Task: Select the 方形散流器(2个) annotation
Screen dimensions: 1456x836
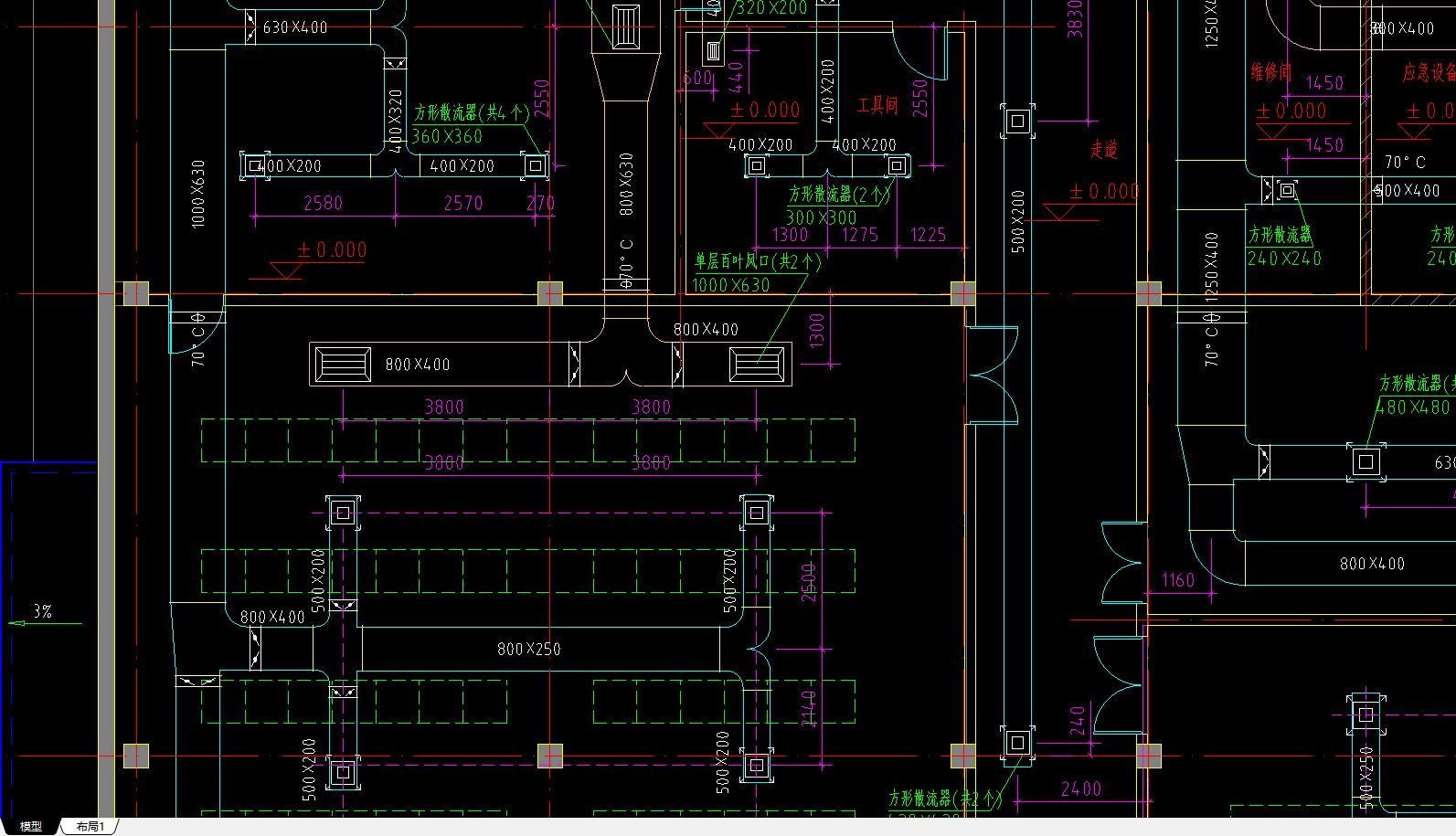Action: tap(840, 194)
